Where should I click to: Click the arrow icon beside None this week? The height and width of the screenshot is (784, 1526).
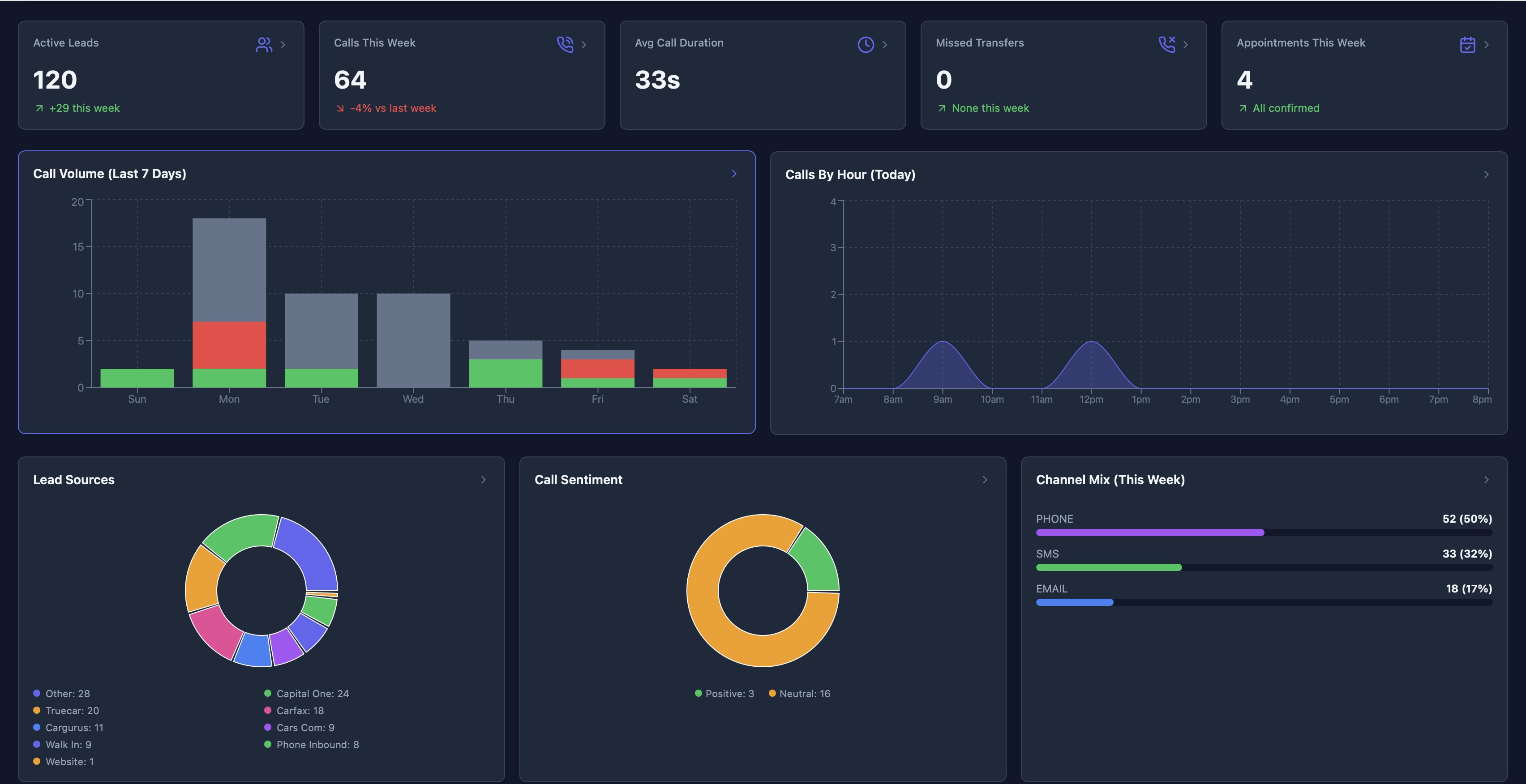click(942, 108)
